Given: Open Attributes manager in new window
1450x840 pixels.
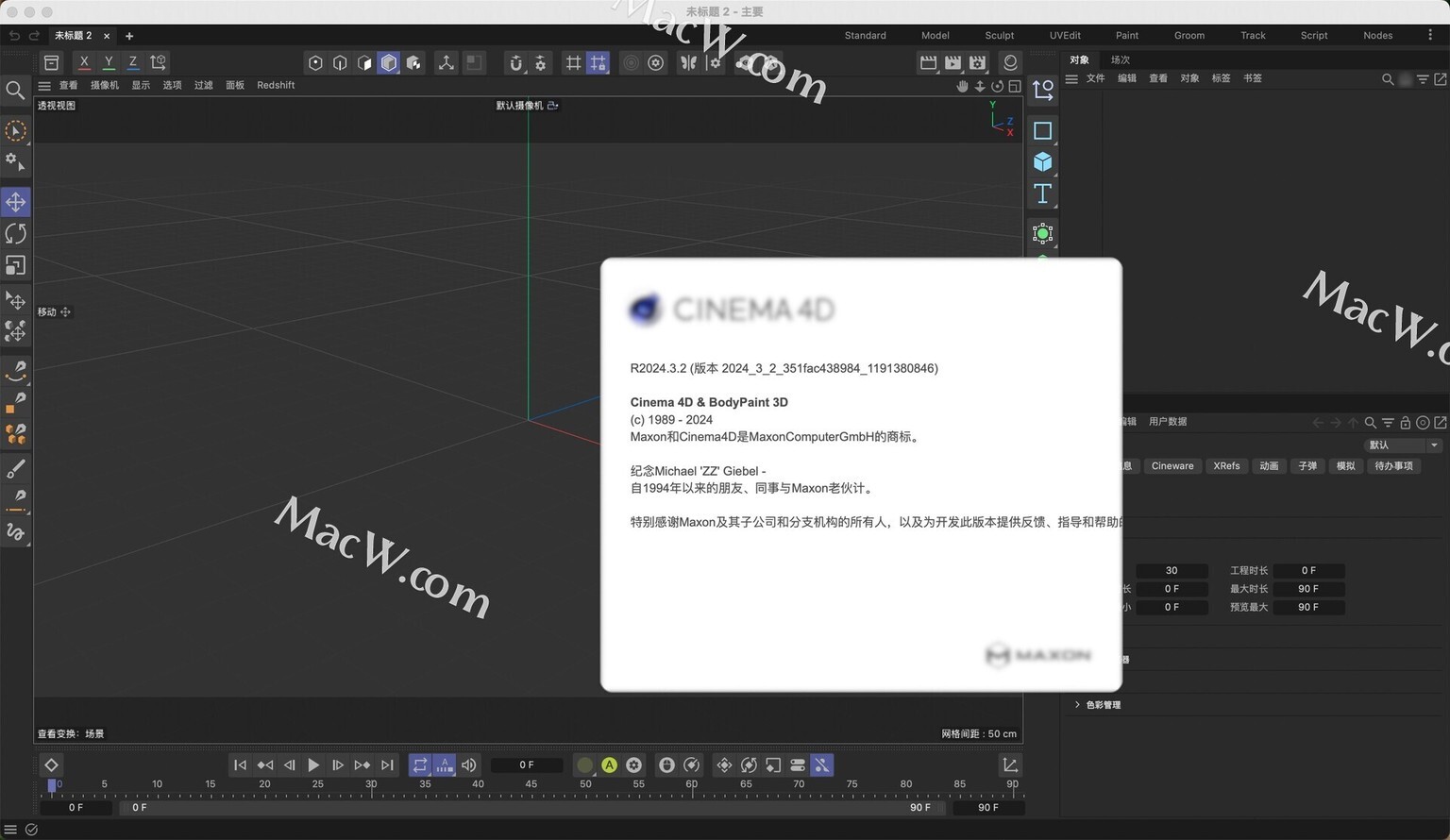Looking at the screenshot, I should click(x=1441, y=423).
